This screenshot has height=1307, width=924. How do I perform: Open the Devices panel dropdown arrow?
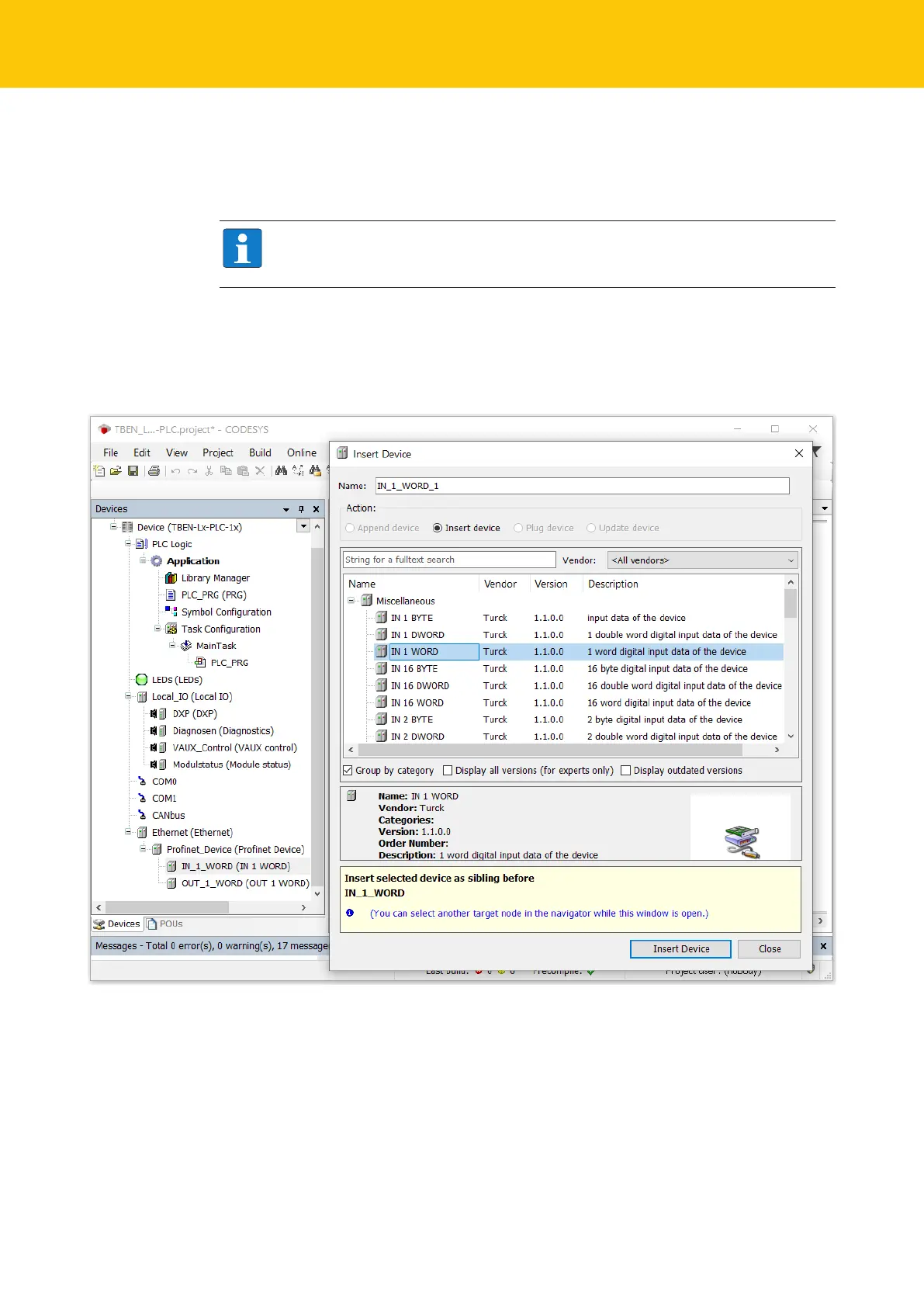pos(286,509)
